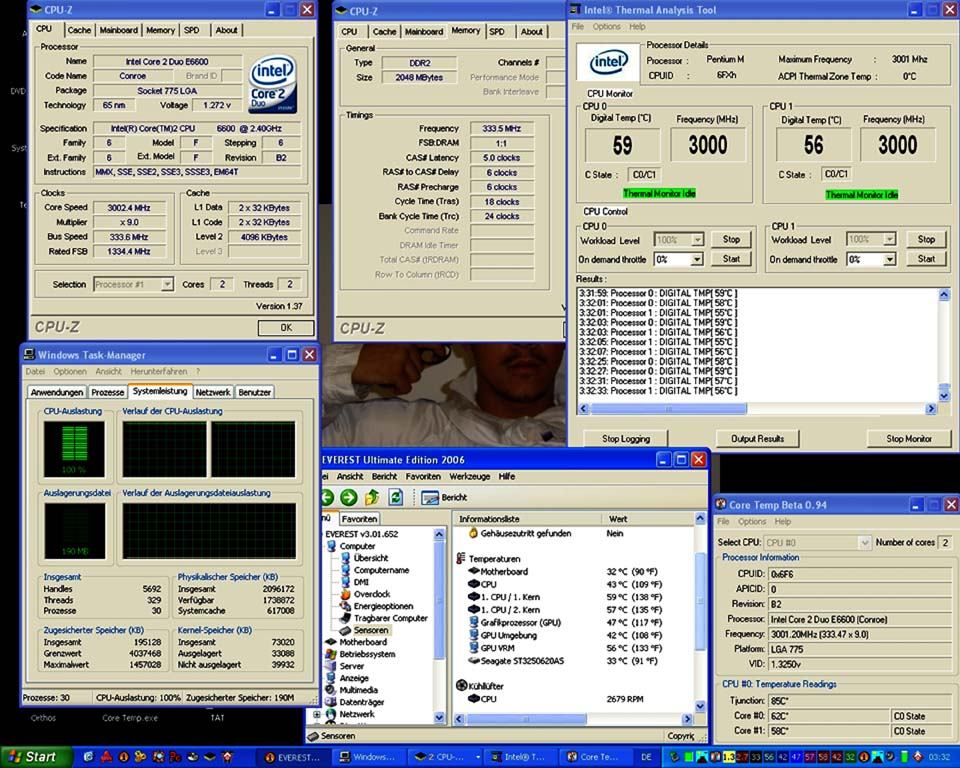Select Tragbarer Computer in EVEREST tree
Image resolution: width=960 pixels, height=768 pixels.
[391, 618]
